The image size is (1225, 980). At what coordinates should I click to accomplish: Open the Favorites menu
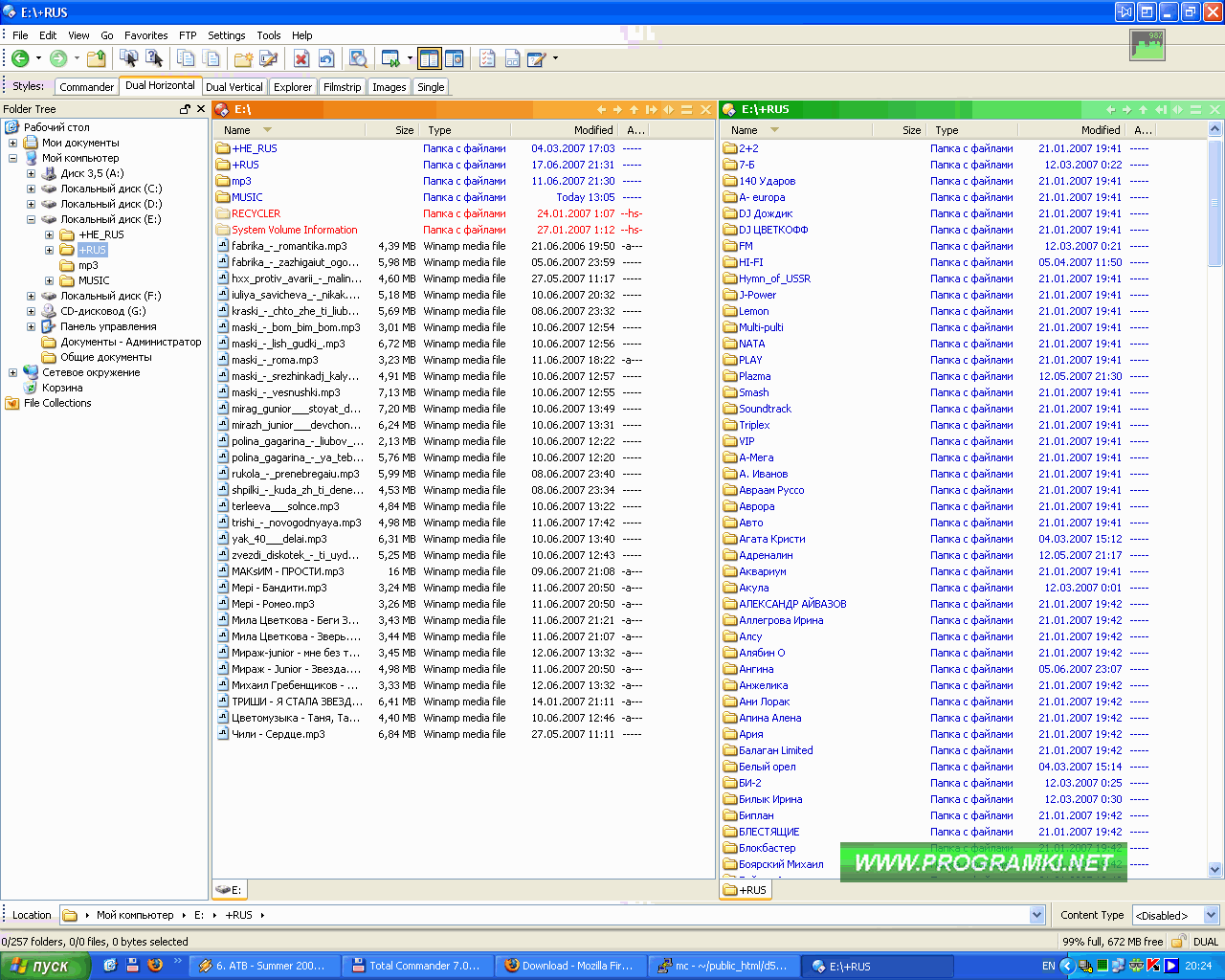click(x=145, y=35)
